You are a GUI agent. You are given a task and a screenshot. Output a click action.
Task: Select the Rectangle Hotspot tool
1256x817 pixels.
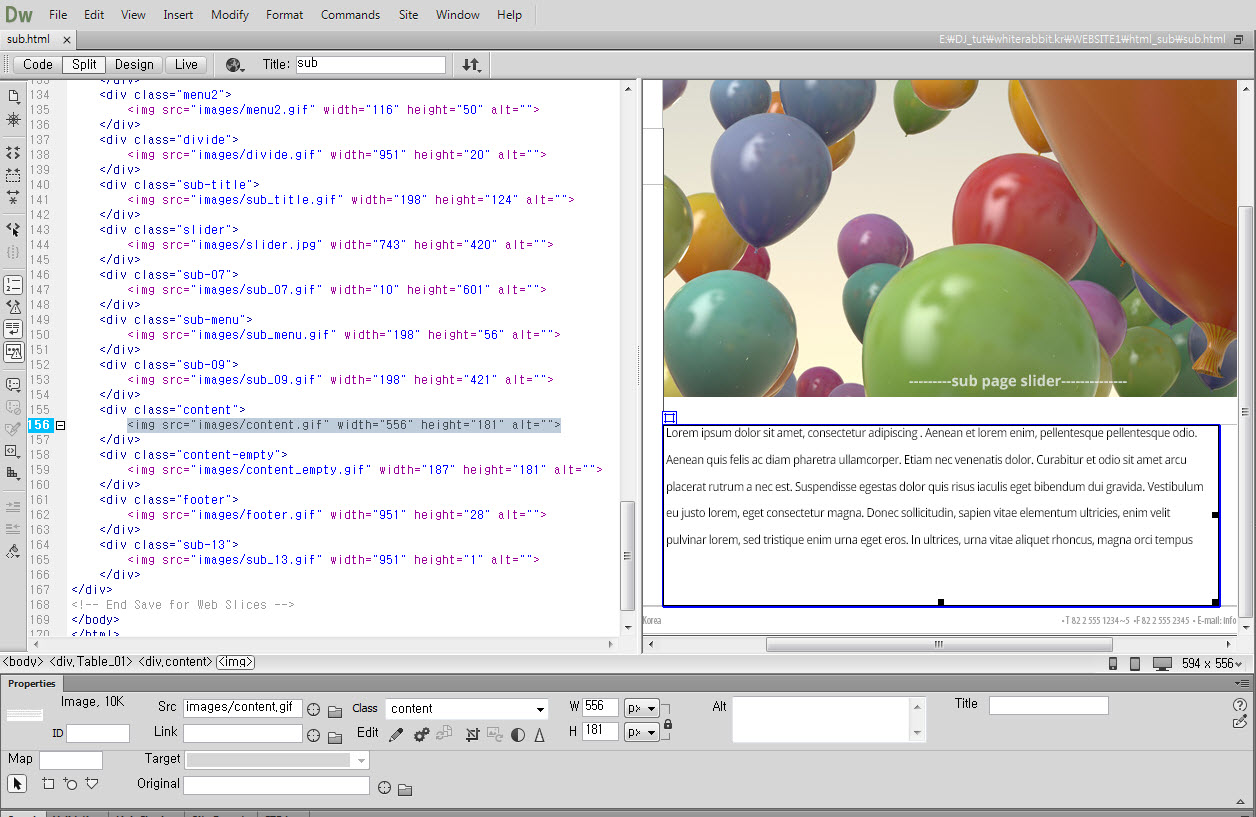click(x=48, y=784)
